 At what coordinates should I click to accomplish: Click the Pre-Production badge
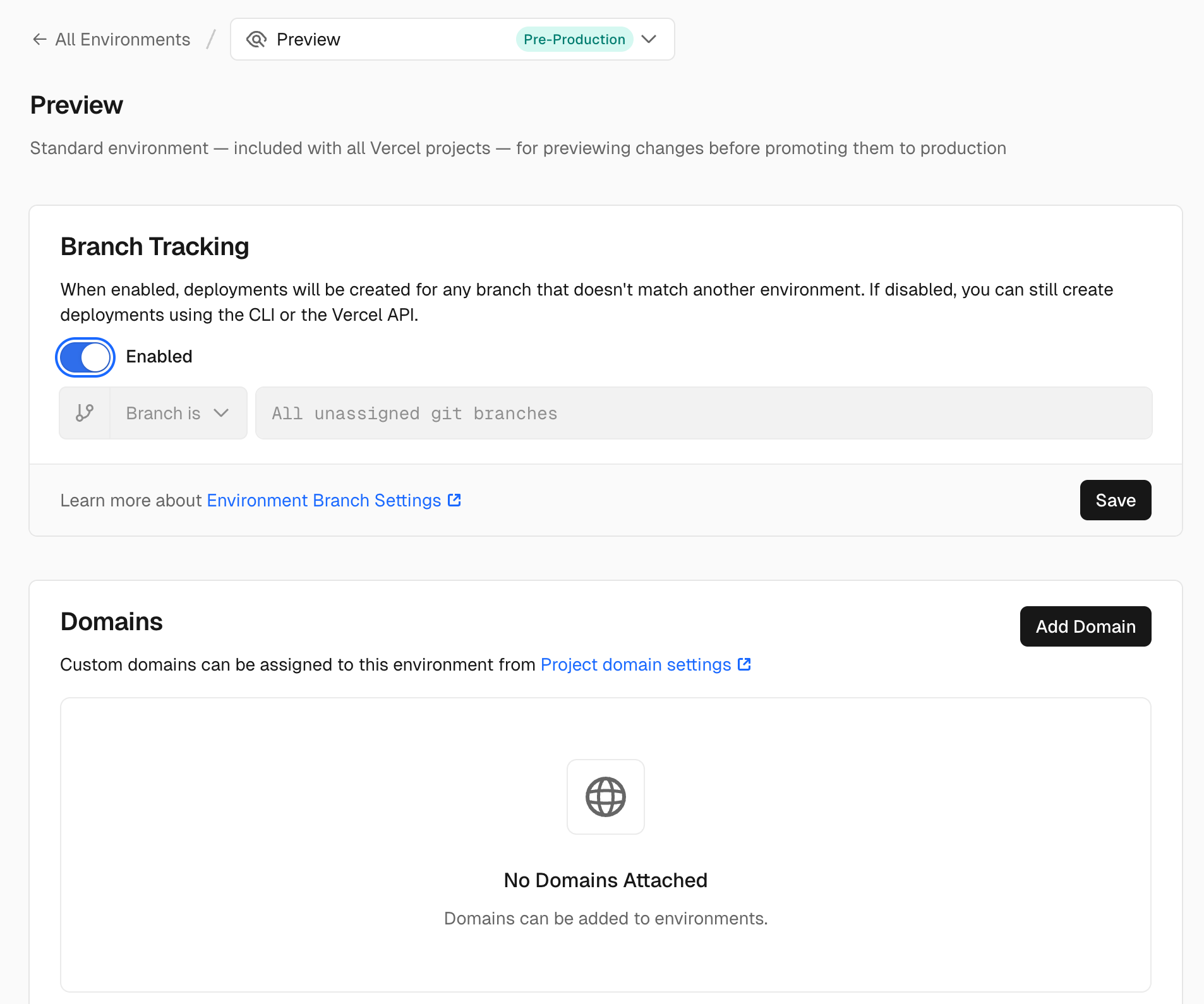coord(574,39)
